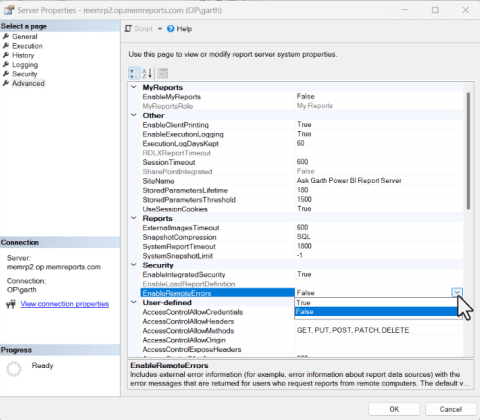Select the EnableClientPrinting property
The height and width of the screenshot is (420, 480).
176,125
